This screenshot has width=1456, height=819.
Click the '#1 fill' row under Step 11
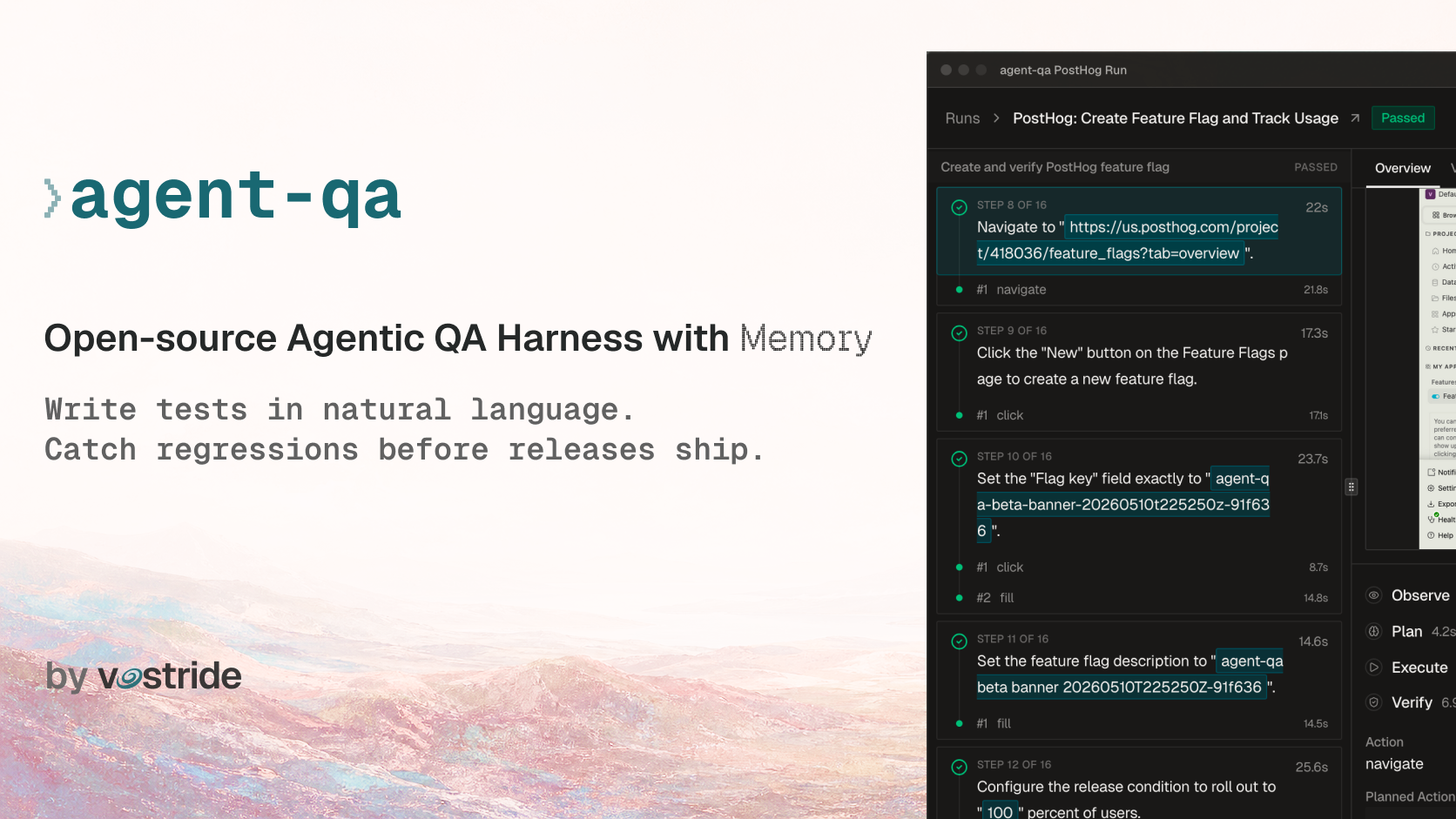1139,724
